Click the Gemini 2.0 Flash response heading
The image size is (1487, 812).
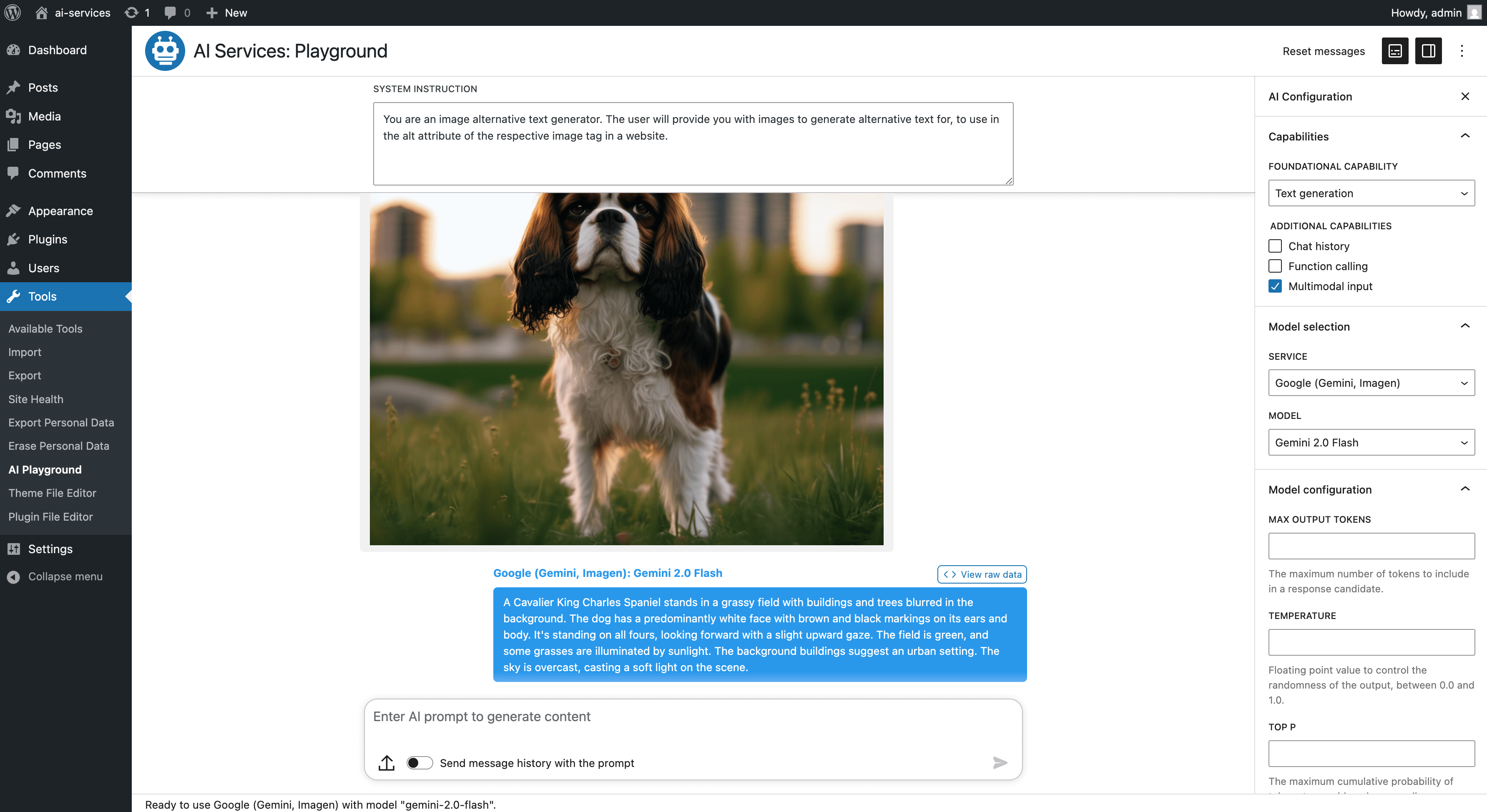click(607, 573)
